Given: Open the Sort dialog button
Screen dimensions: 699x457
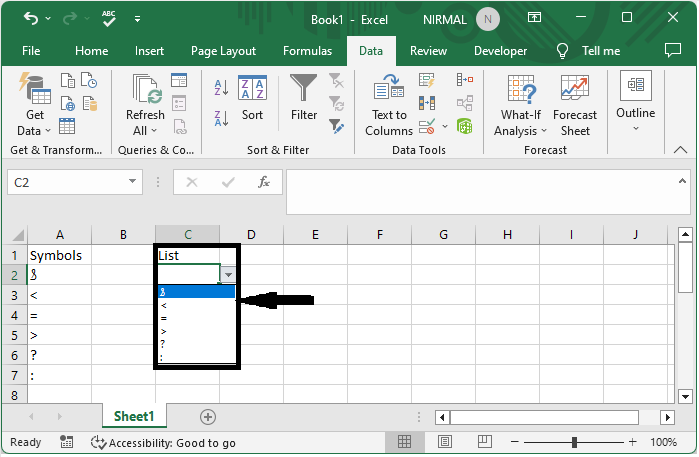Looking at the screenshot, I should [252, 98].
